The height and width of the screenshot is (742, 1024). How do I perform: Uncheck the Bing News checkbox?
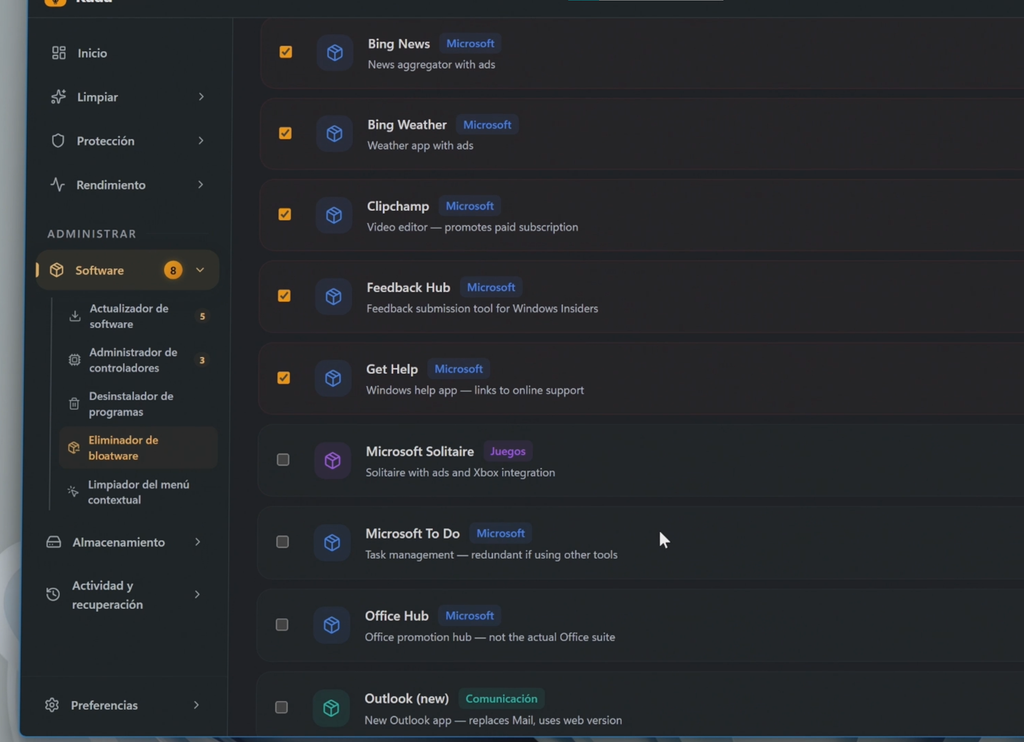[285, 52]
